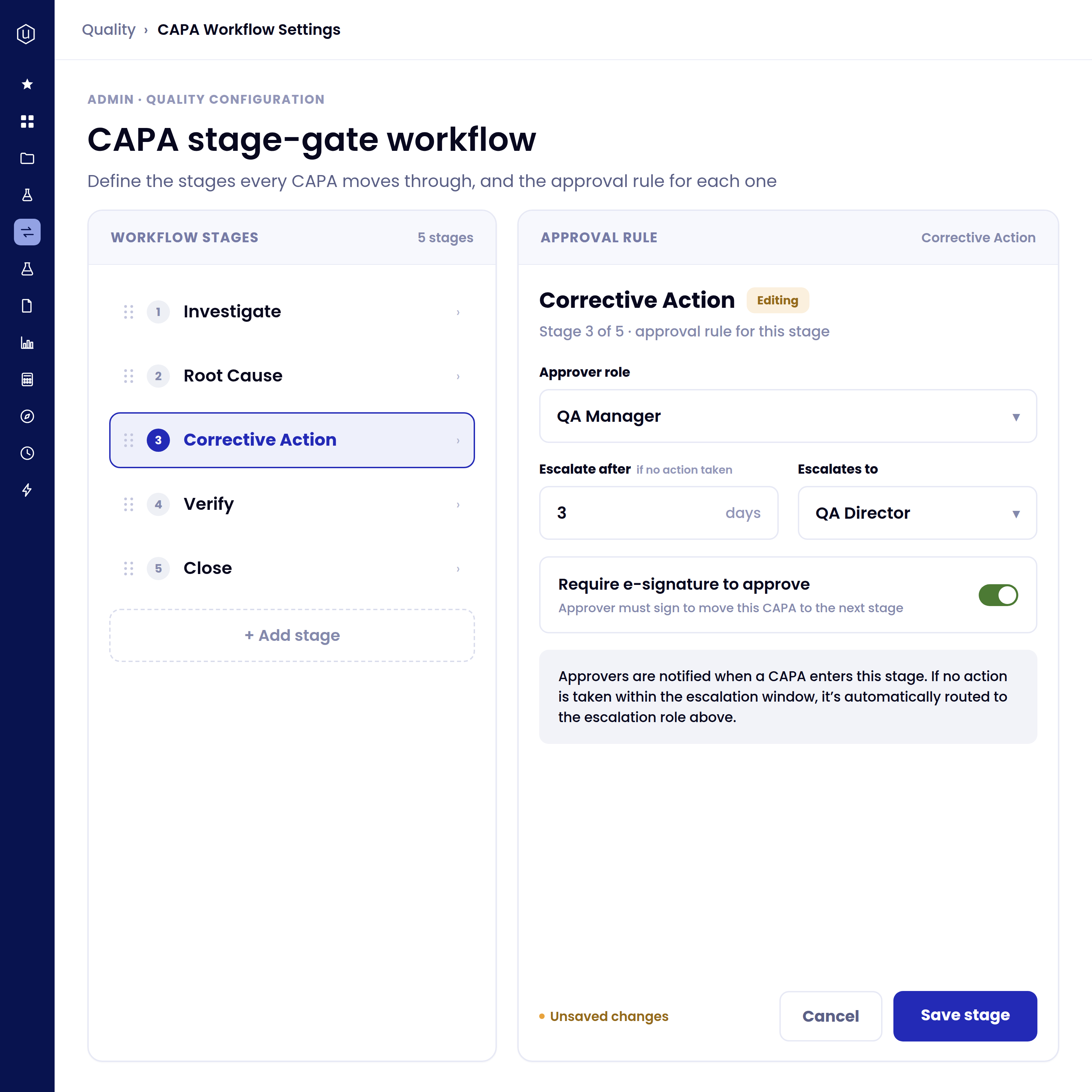
Task: Click the Unsaved changes indicator
Action: pos(603,1016)
